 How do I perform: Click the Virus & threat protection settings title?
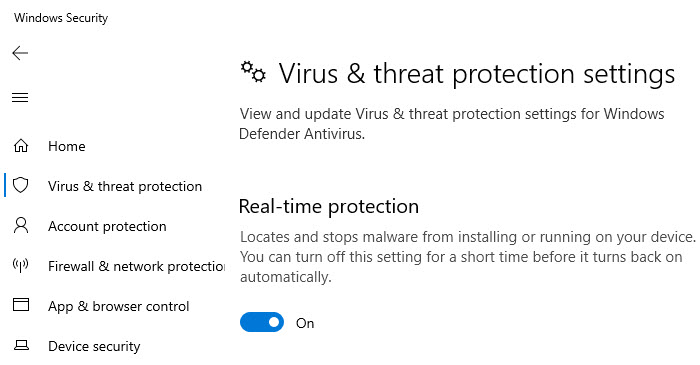477,74
